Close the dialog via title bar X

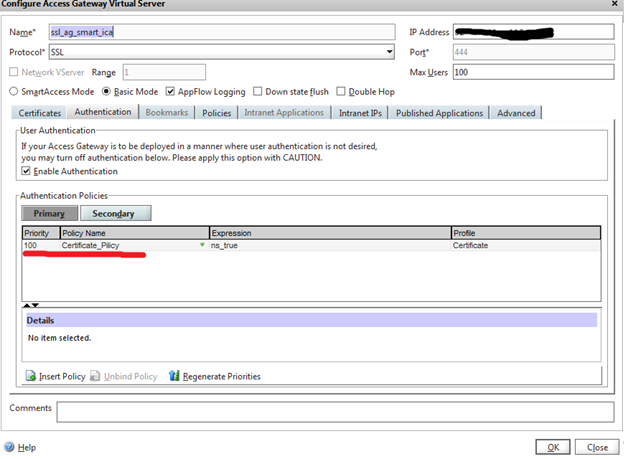click(x=614, y=4)
